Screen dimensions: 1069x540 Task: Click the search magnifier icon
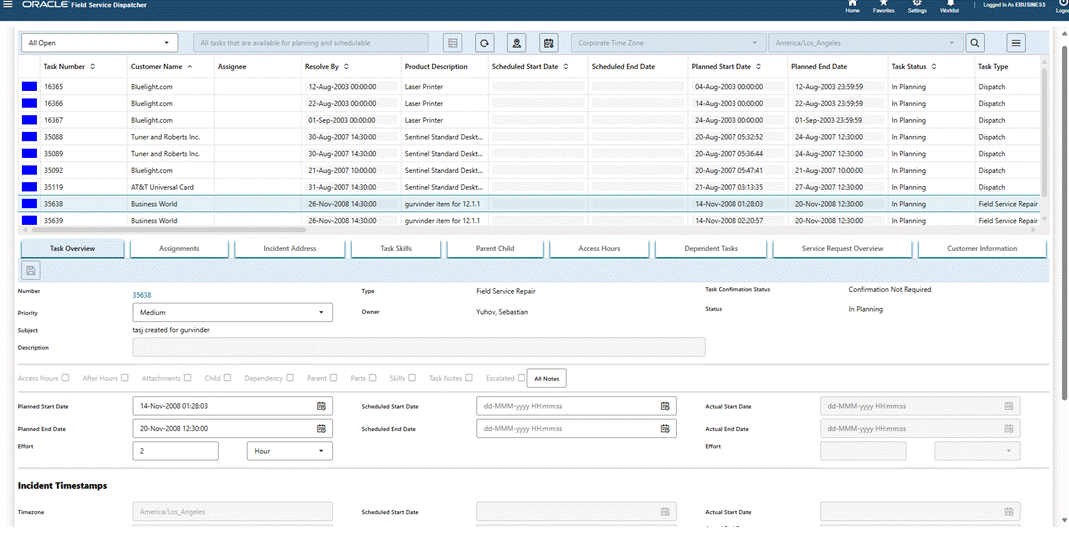coord(975,43)
